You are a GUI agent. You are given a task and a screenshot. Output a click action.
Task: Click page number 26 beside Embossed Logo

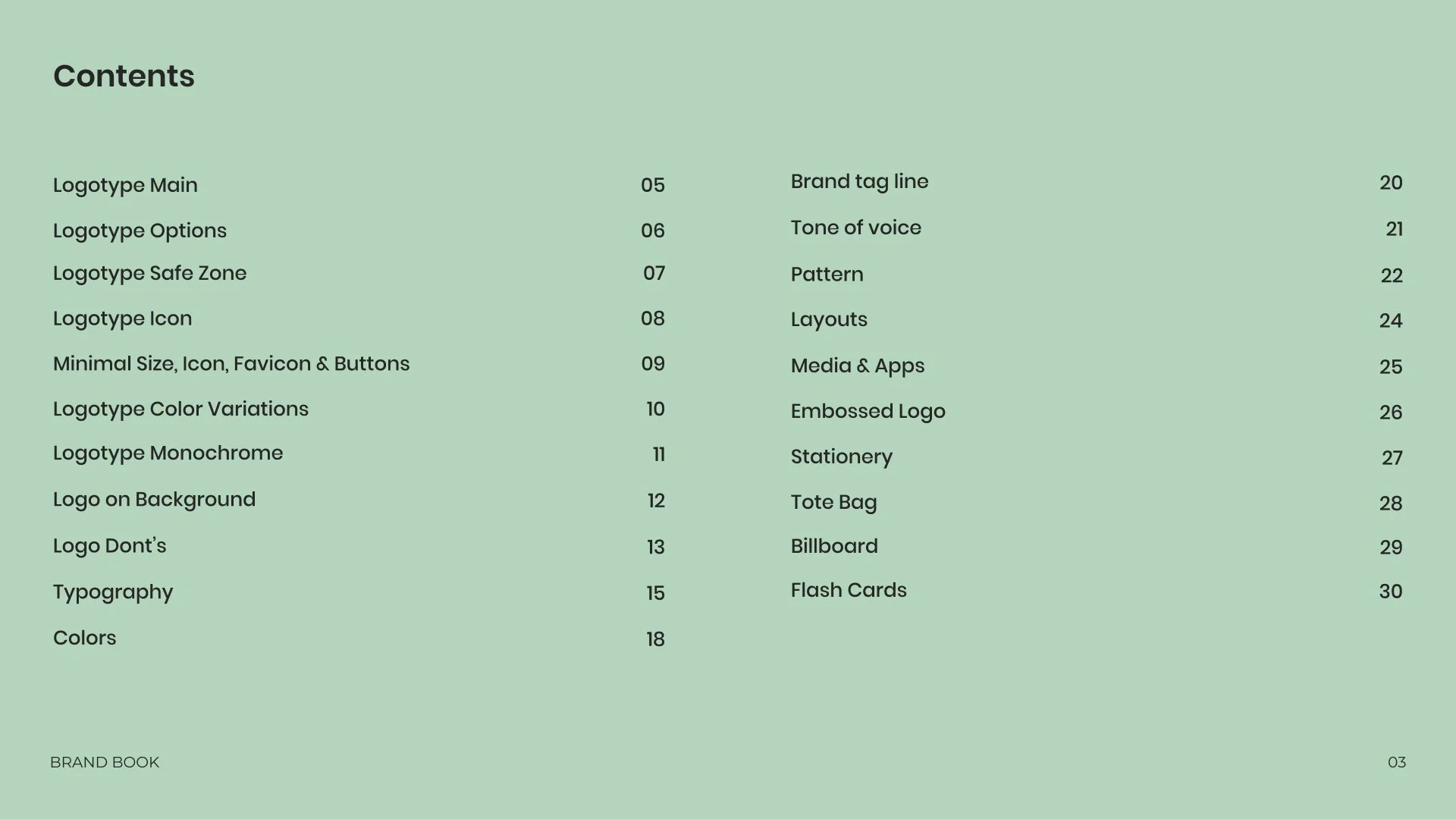1391,413
